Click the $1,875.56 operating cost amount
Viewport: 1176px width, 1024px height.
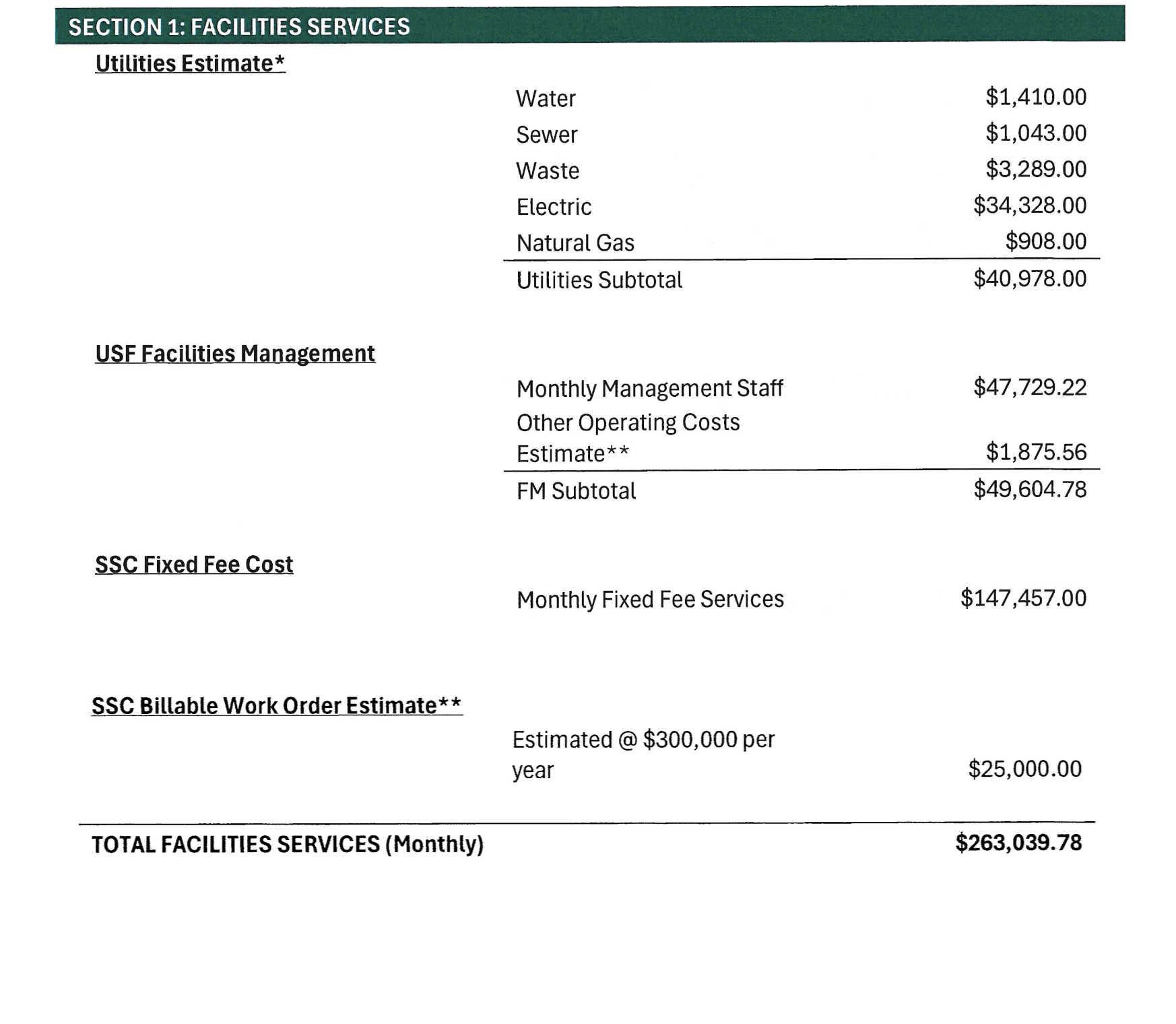[1036, 451]
